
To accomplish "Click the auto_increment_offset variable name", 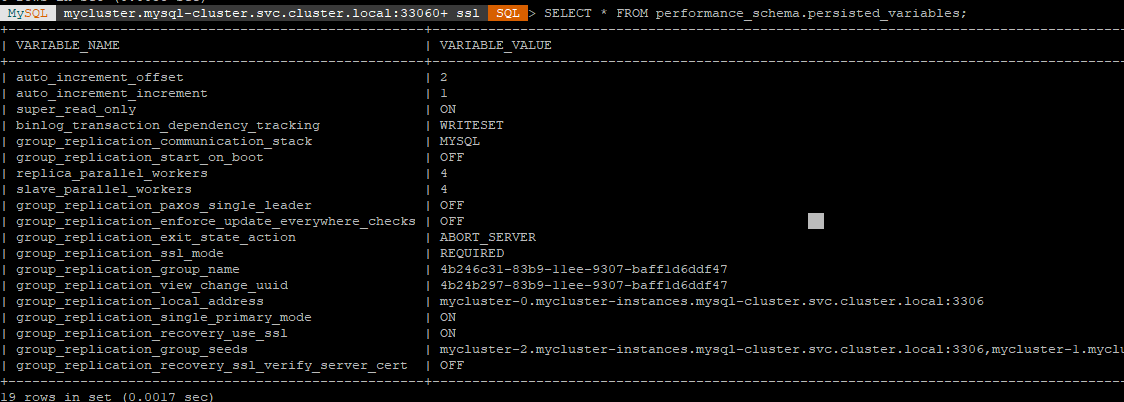I will [100, 77].
